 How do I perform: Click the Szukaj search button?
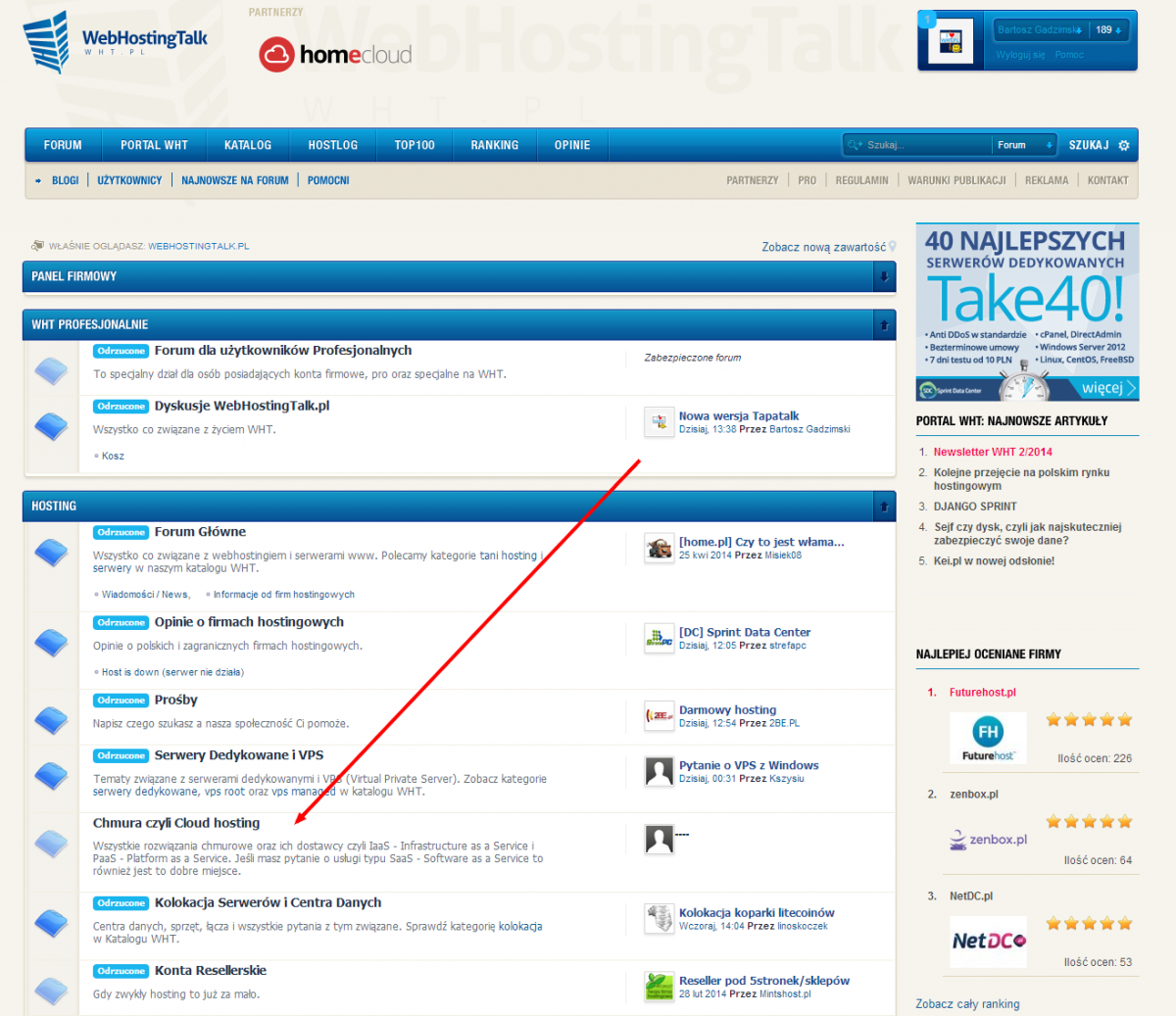pyautogui.click(x=1089, y=145)
